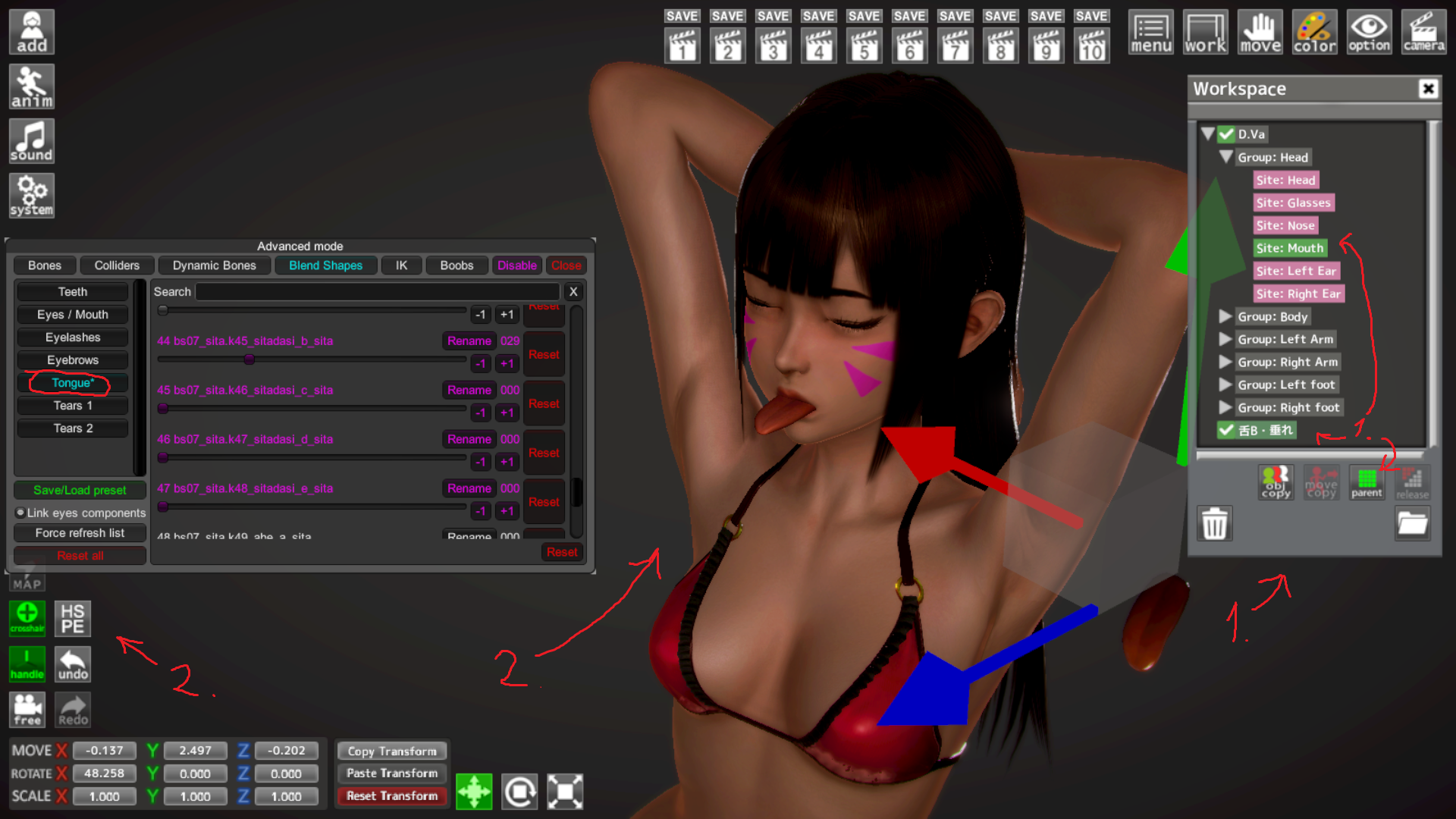This screenshot has width=1456, height=819.
Task: Toggle the free camera icon
Action: [27, 710]
